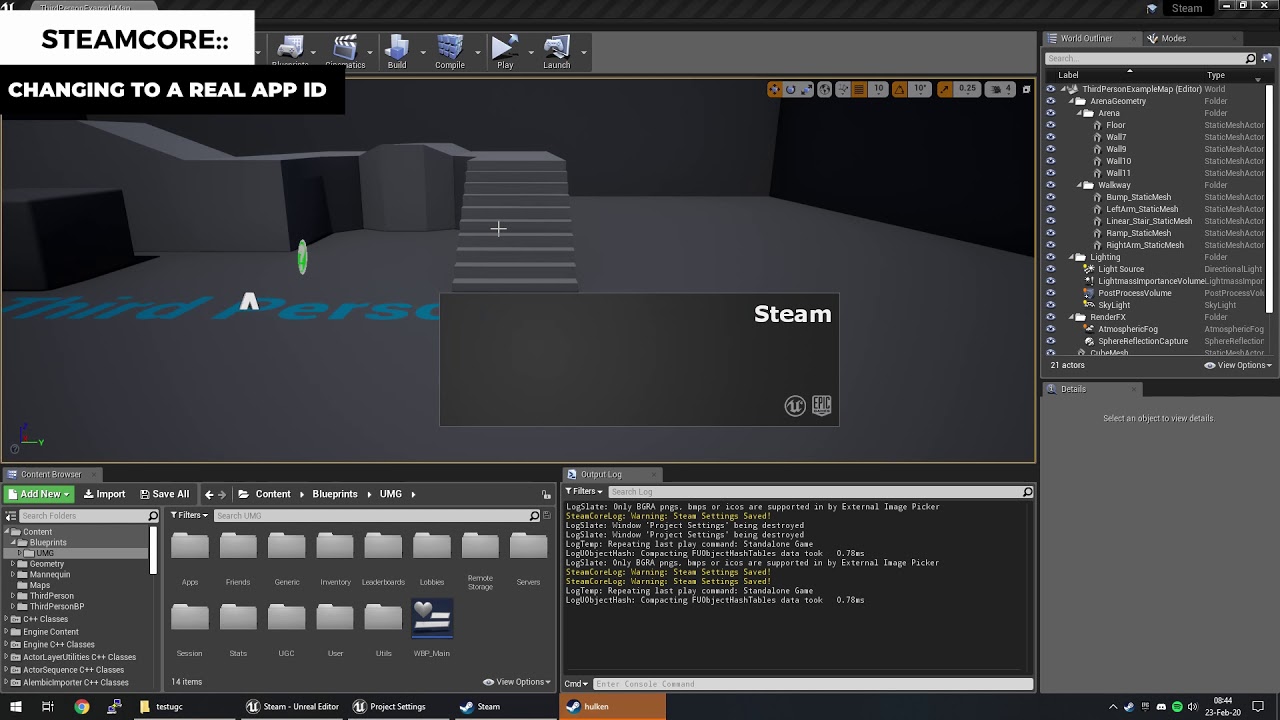
Task: Toggle visibility of Wall7 actor
Action: coord(1050,137)
